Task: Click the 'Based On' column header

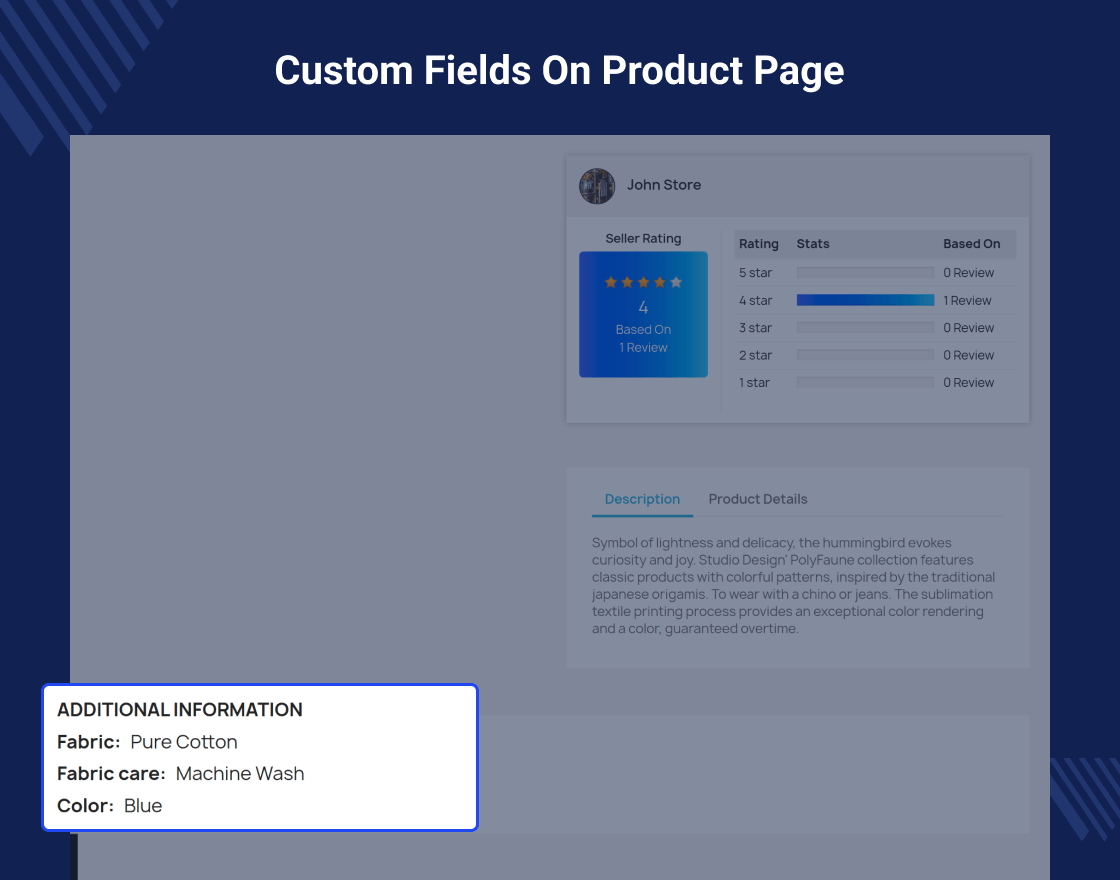Action: click(x=971, y=244)
